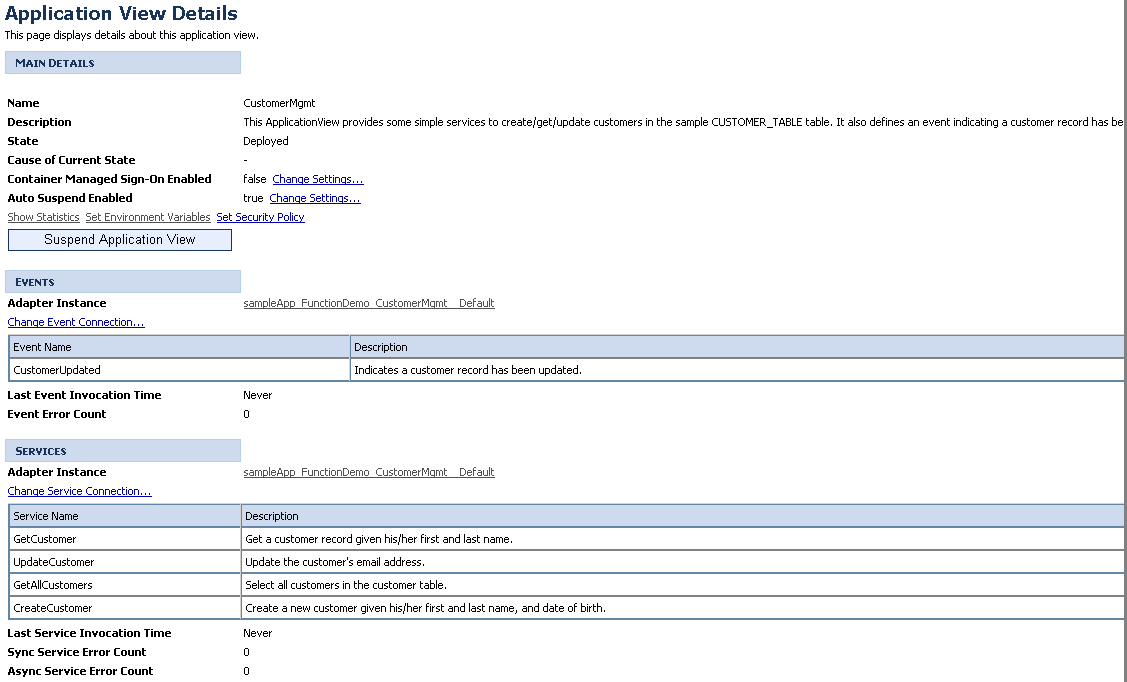This screenshot has height=682, width=1127.
Task: Select the GetCustomer service row
Action: tap(566, 539)
